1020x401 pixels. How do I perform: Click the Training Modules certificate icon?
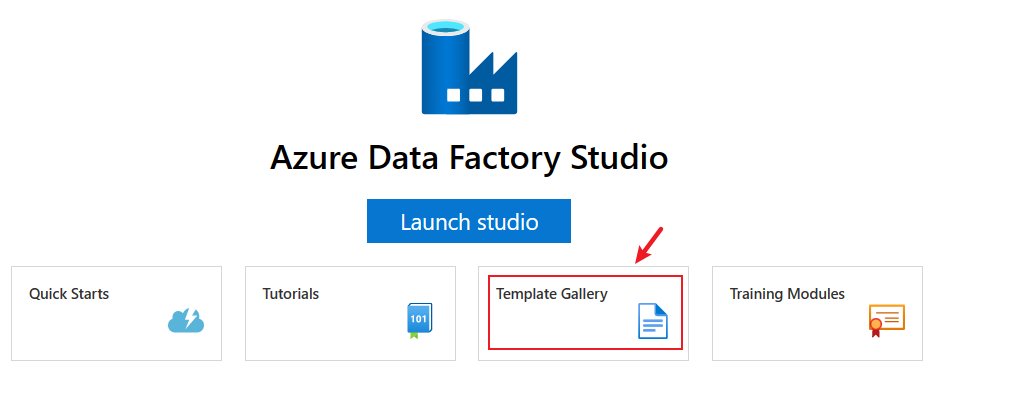click(x=887, y=320)
